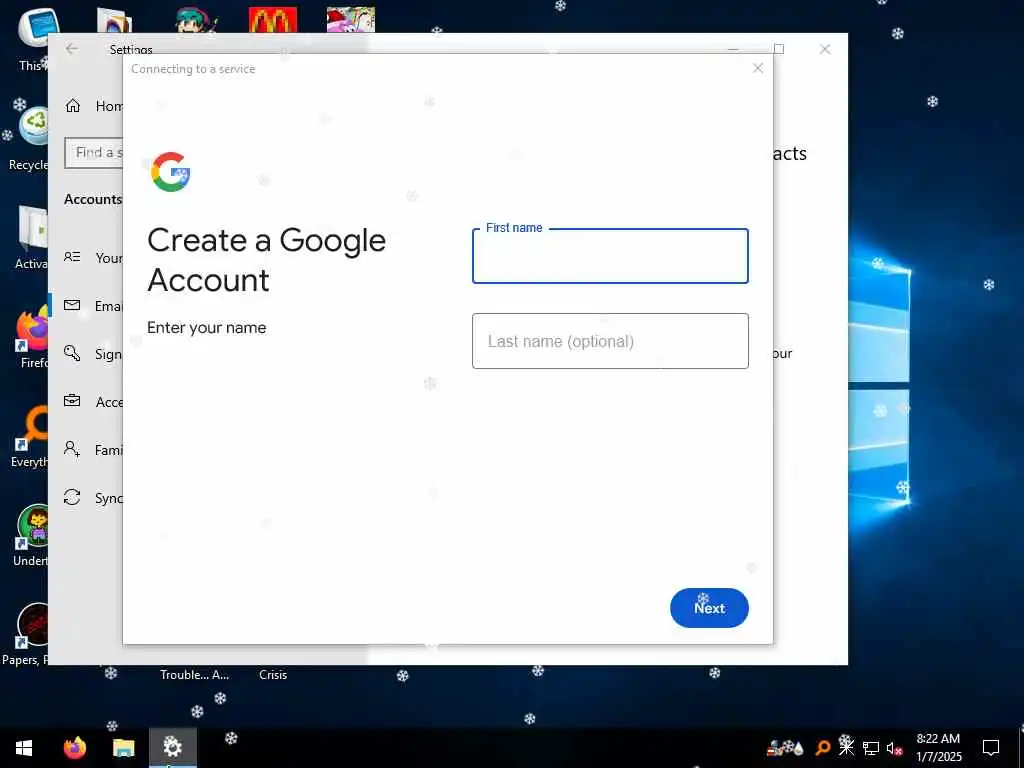This screenshot has width=1024, height=768.
Task: Open Home in Settings sidebar
Action: coord(93,106)
